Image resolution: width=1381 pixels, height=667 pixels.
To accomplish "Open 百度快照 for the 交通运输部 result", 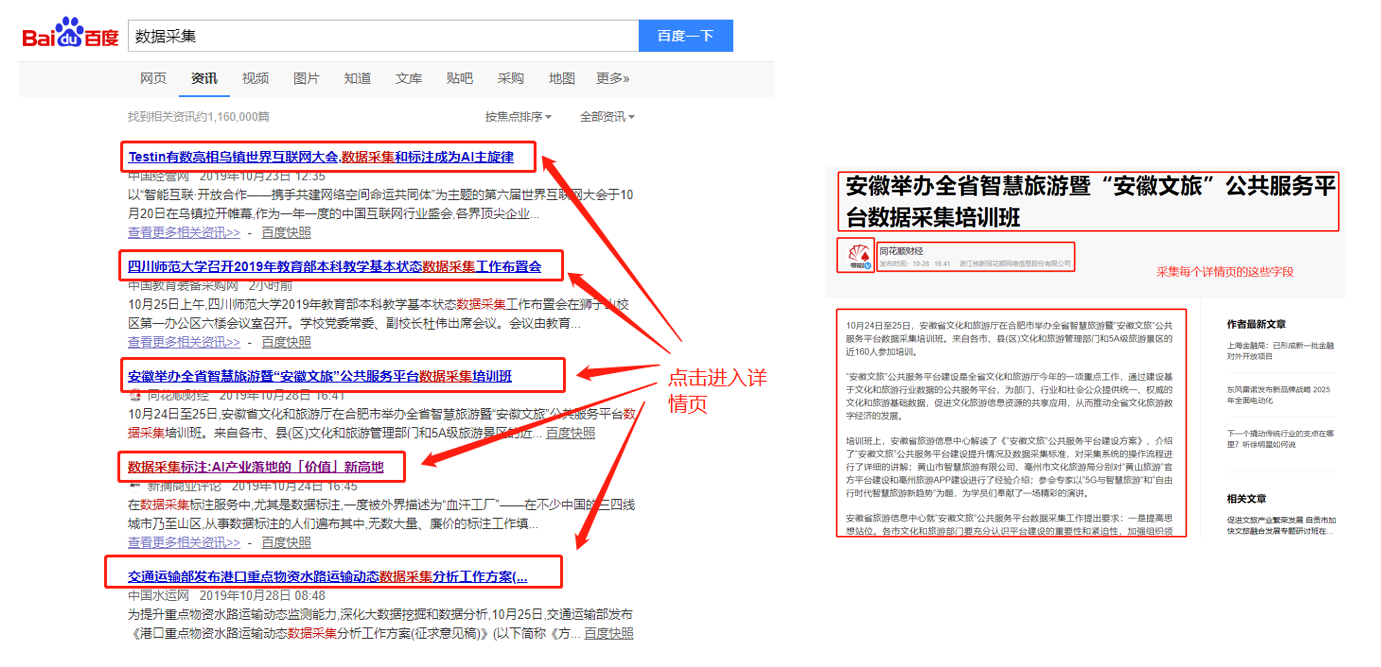I will tap(608, 633).
